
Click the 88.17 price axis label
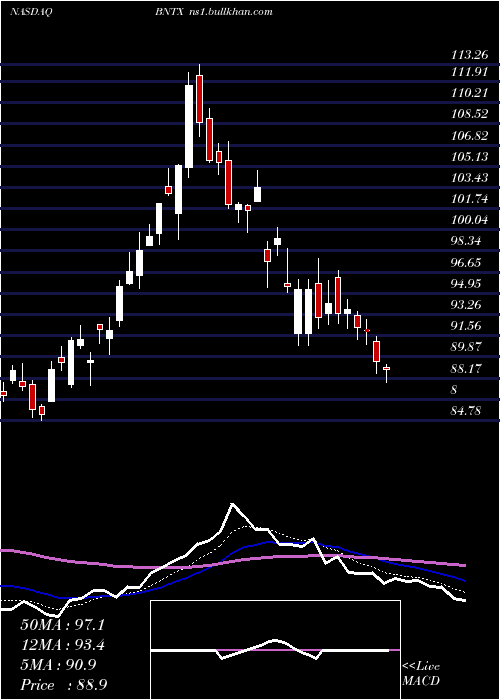click(466, 369)
